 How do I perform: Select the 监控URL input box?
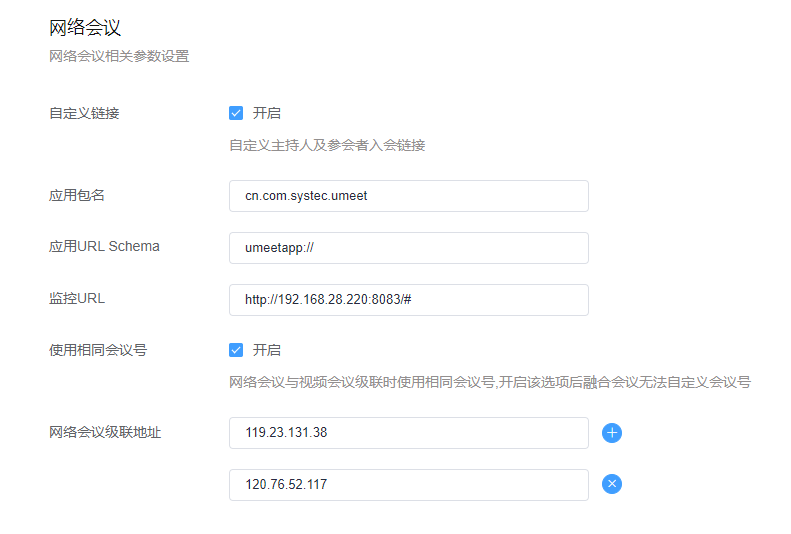tap(408, 300)
